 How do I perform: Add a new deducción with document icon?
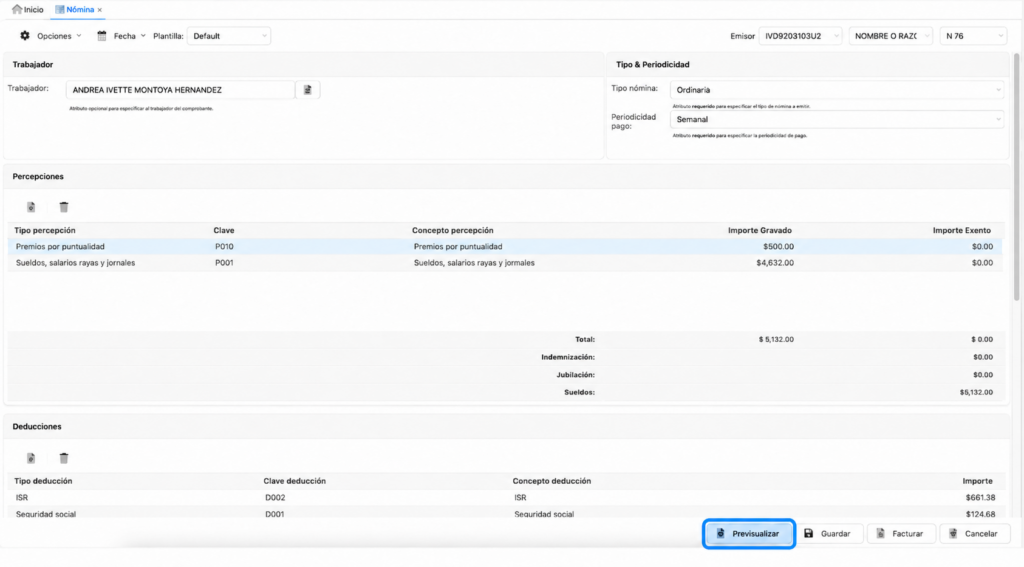[x=31, y=458]
